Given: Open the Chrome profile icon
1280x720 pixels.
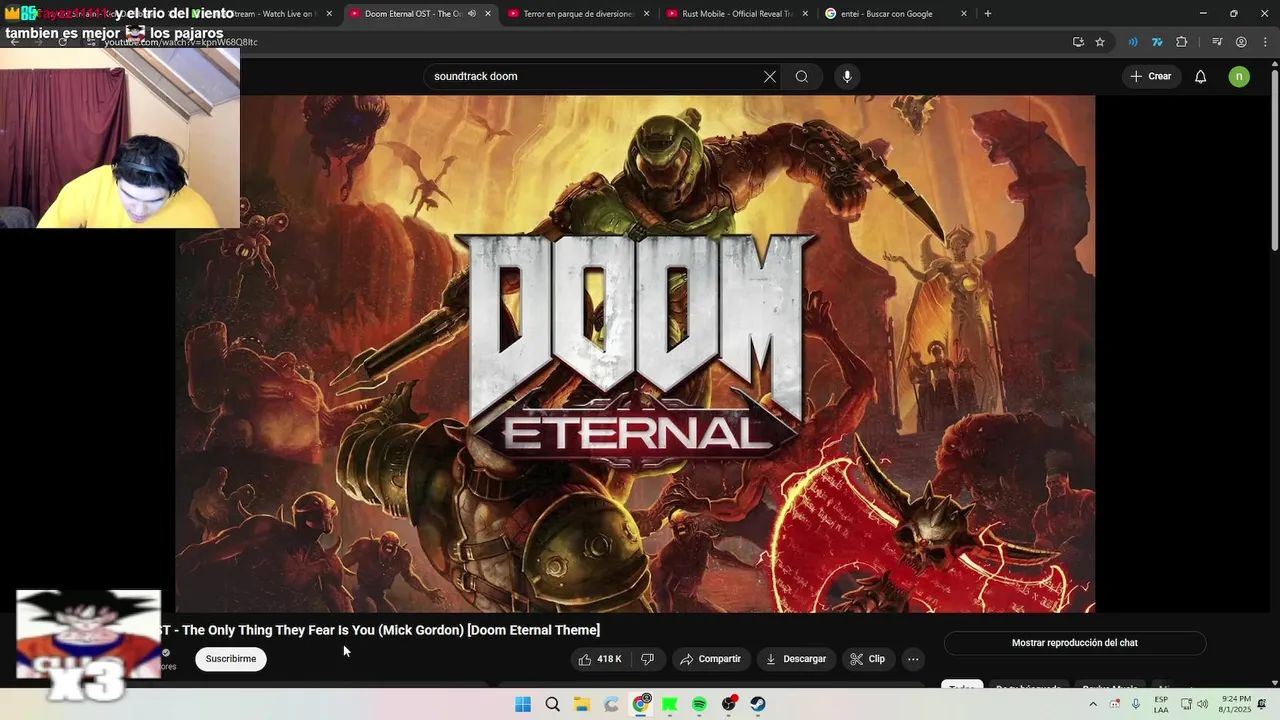Looking at the screenshot, I should click(x=1241, y=42).
